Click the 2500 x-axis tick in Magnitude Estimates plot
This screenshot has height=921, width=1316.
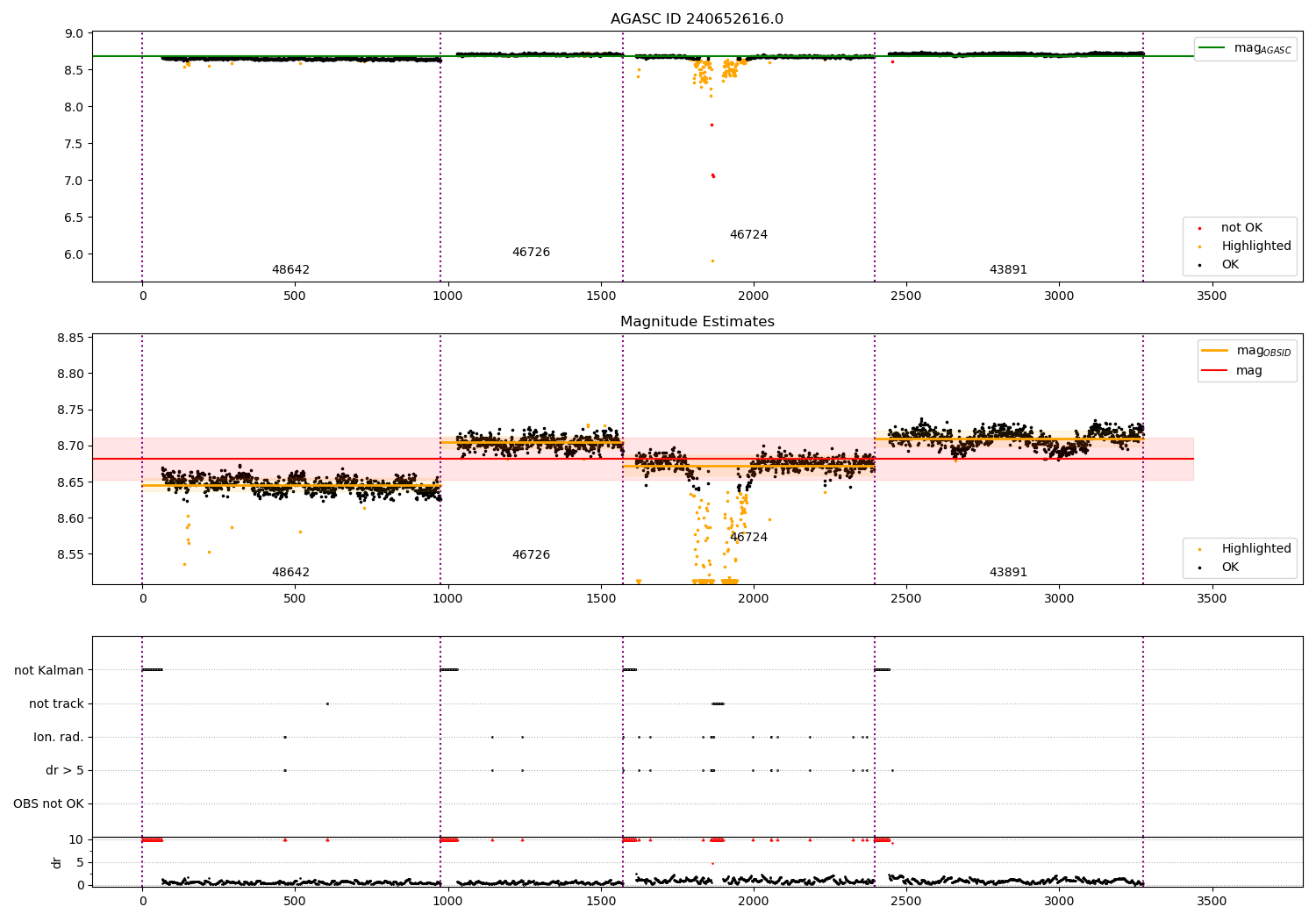(x=906, y=599)
